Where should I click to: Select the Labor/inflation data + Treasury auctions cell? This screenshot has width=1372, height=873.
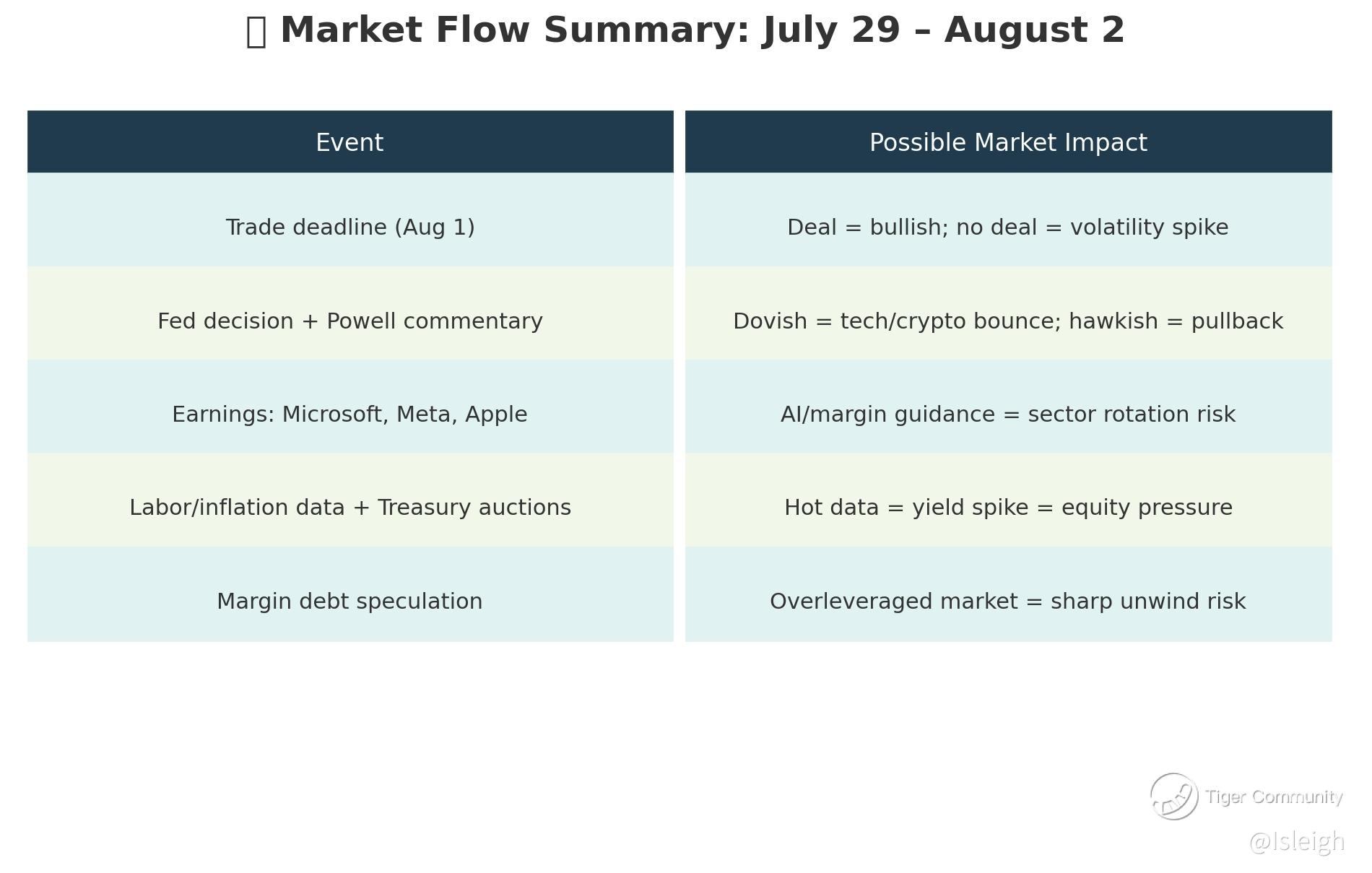point(350,508)
